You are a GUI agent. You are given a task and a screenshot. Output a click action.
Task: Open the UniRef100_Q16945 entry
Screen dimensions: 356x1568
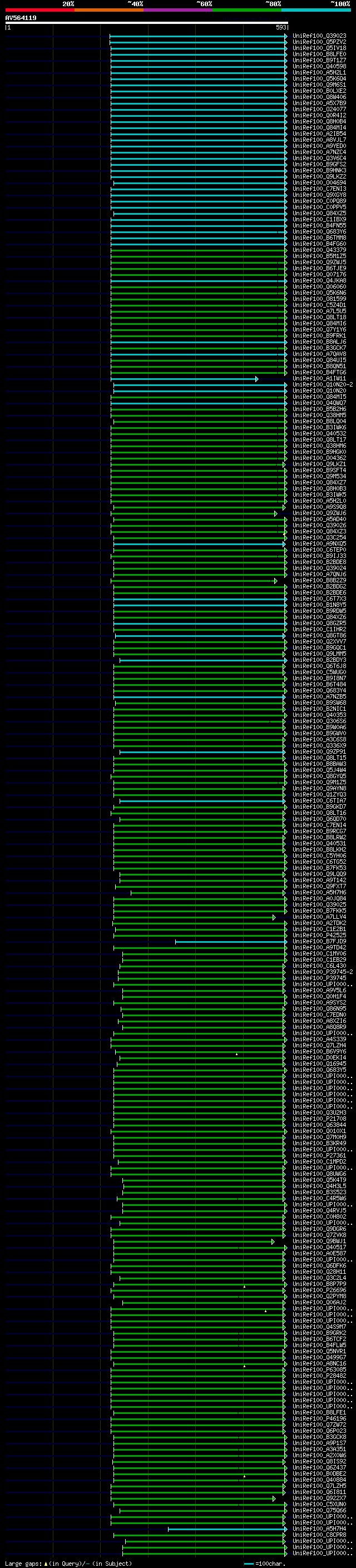point(319,1064)
